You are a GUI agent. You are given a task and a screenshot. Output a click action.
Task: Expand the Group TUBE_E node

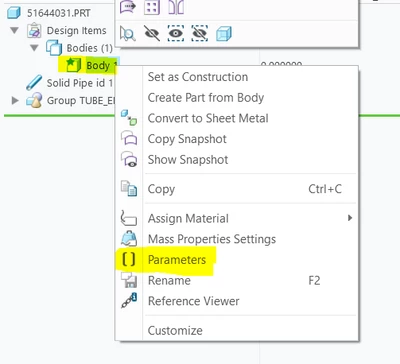(15, 100)
